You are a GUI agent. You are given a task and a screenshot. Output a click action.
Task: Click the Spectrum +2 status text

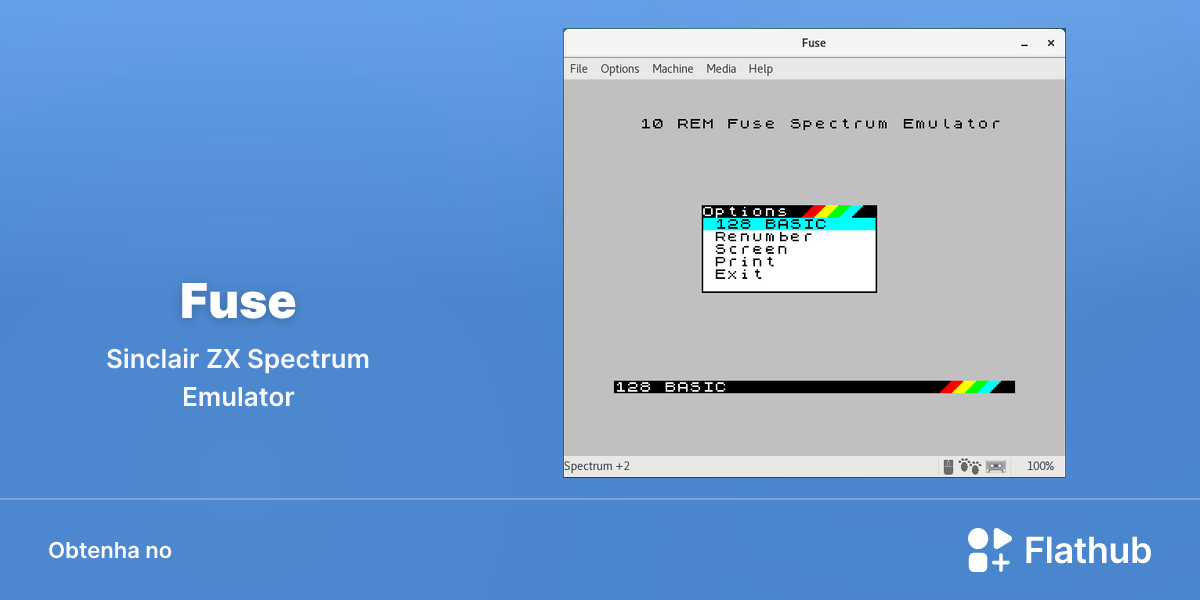[x=597, y=466]
